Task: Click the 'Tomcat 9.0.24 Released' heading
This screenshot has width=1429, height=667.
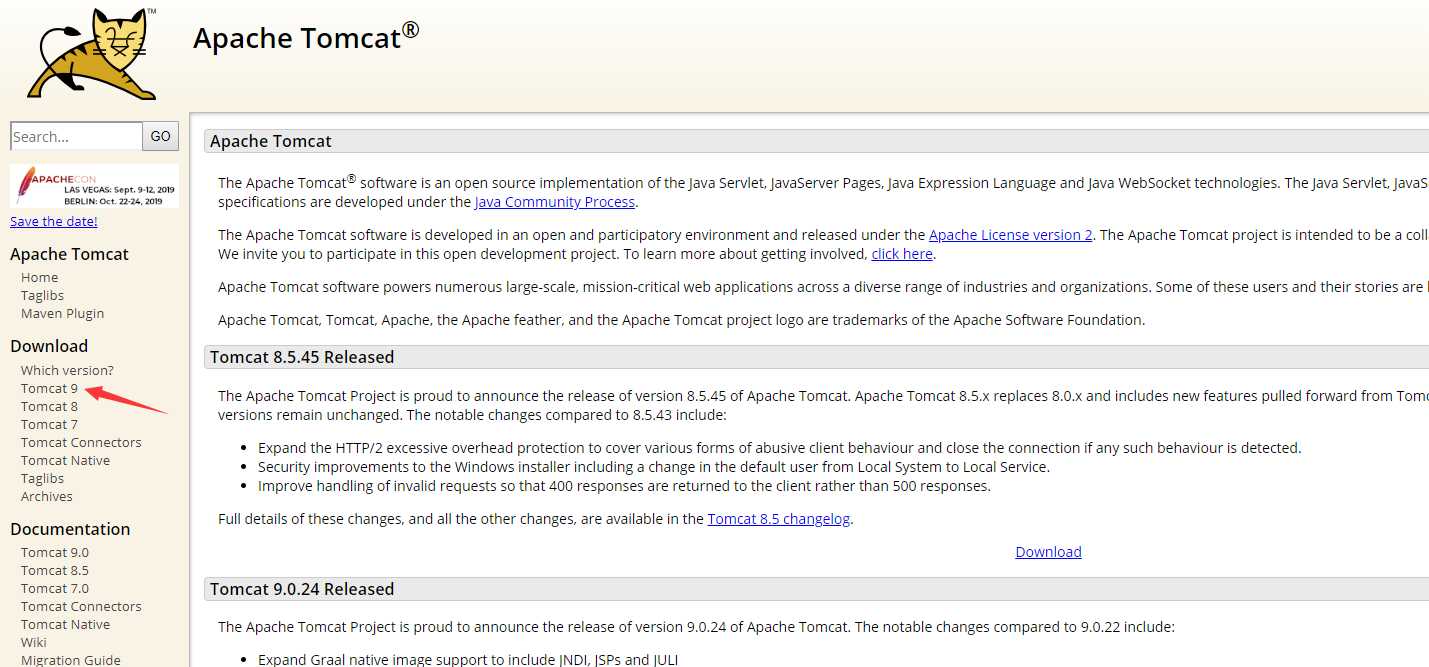Action: [302, 589]
